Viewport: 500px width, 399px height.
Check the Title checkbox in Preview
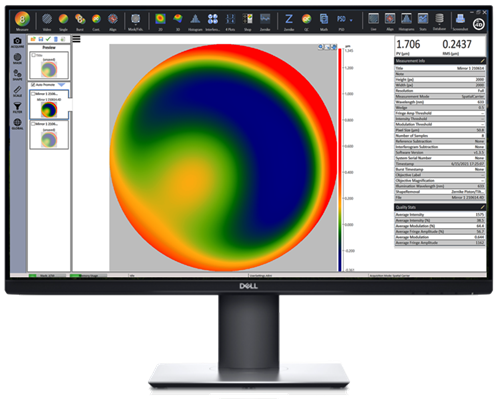34,55
